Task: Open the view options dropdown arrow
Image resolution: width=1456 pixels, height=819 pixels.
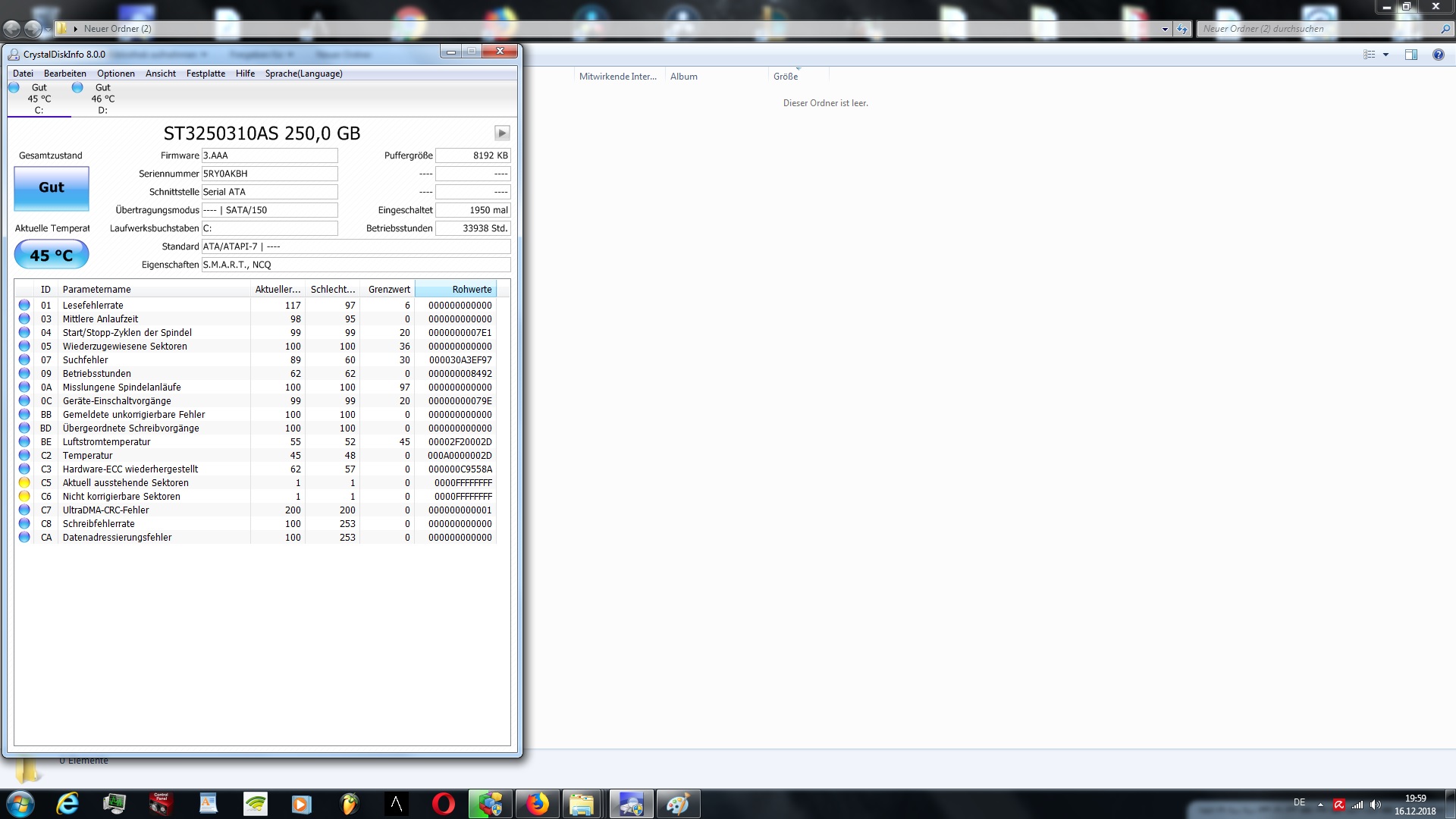Action: pyautogui.click(x=1385, y=55)
